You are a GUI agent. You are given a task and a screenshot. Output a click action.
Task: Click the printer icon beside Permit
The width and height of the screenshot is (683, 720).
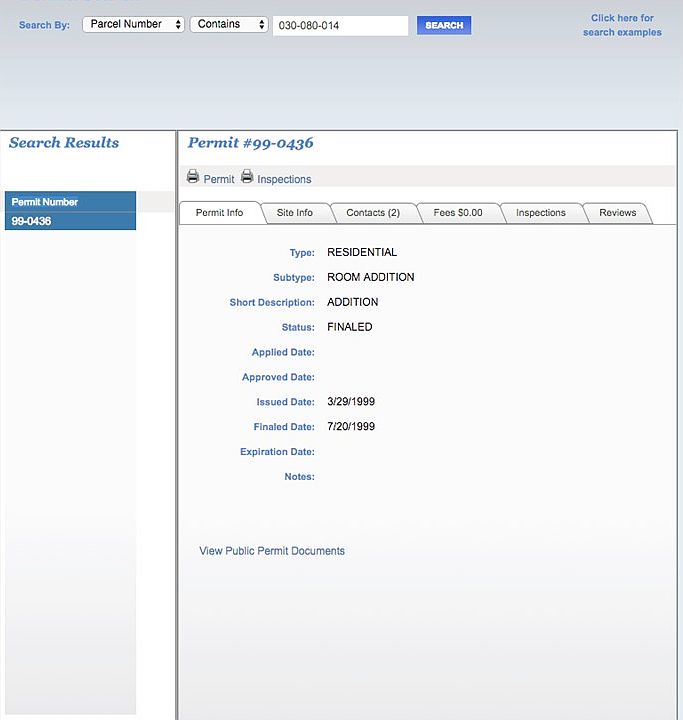pyautogui.click(x=193, y=177)
